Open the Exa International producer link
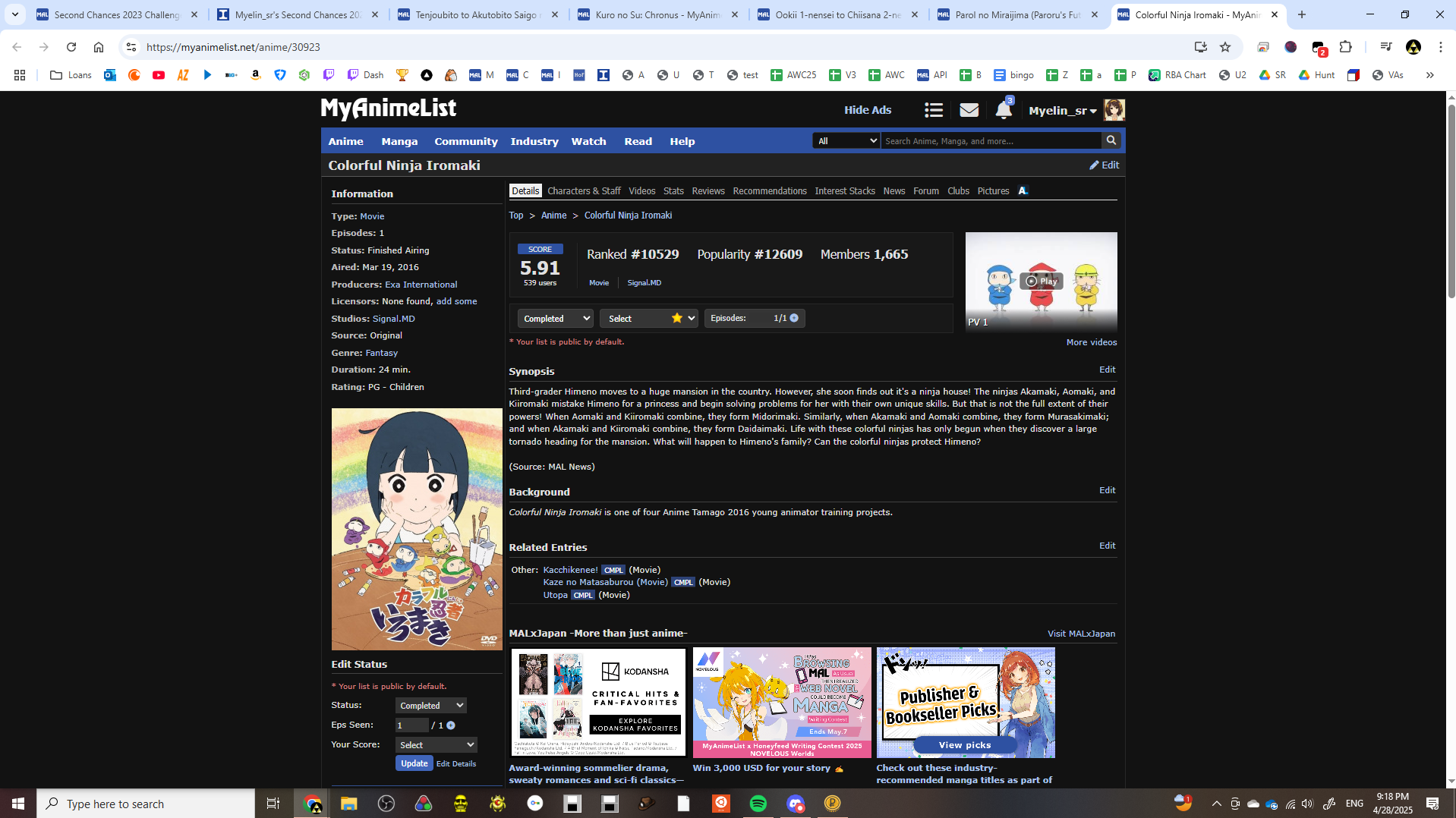 pyautogui.click(x=421, y=285)
